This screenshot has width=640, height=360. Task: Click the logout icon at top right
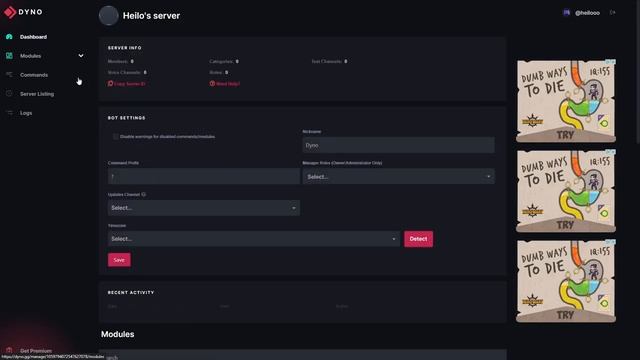[x=613, y=13]
